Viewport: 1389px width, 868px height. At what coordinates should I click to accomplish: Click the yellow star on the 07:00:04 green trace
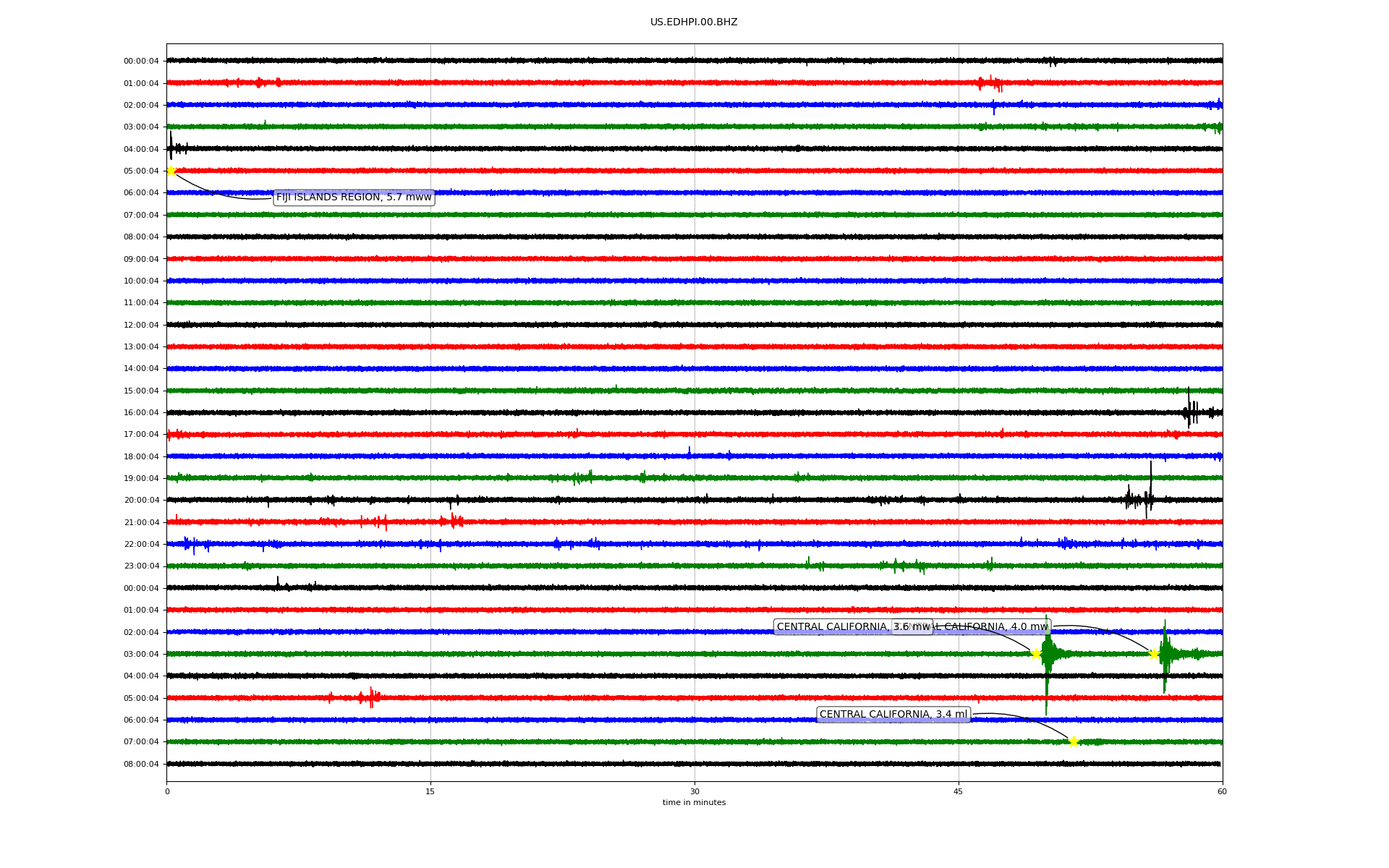tap(1074, 741)
